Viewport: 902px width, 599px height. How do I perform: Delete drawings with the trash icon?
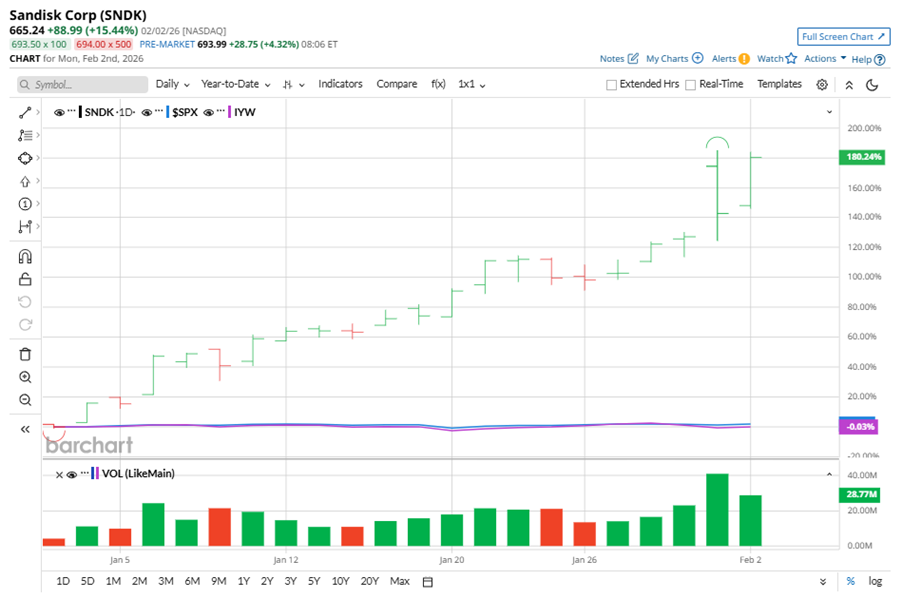[25, 354]
